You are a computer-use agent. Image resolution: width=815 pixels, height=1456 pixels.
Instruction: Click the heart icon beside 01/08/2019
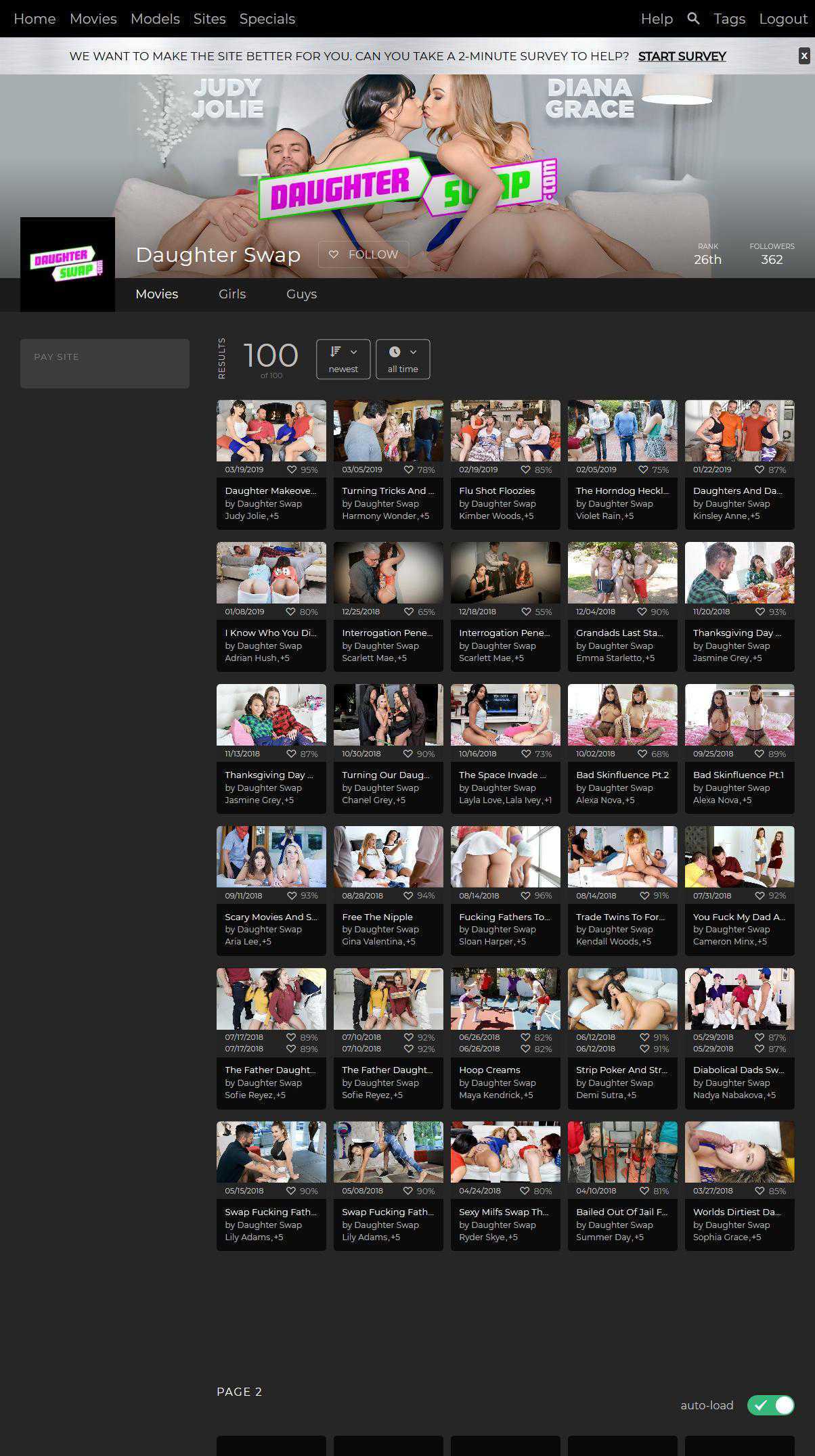pos(291,612)
